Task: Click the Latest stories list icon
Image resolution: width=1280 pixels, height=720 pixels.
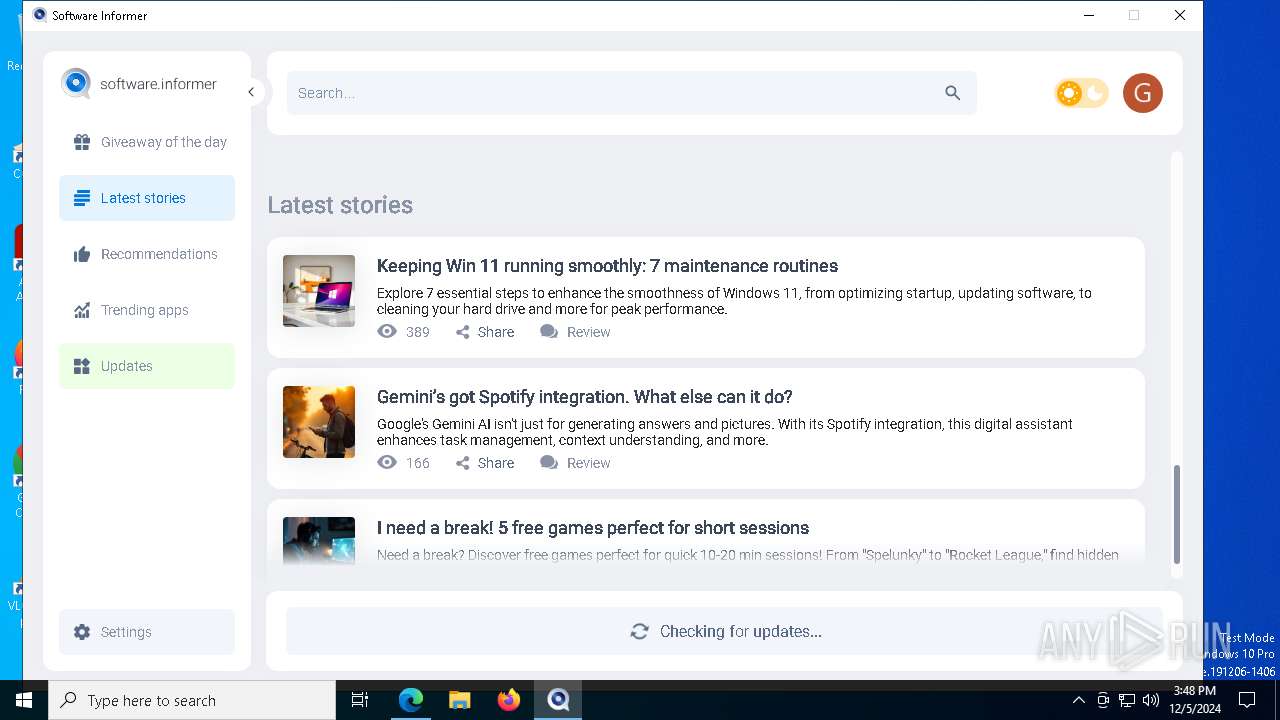Action: coord(82,198)
